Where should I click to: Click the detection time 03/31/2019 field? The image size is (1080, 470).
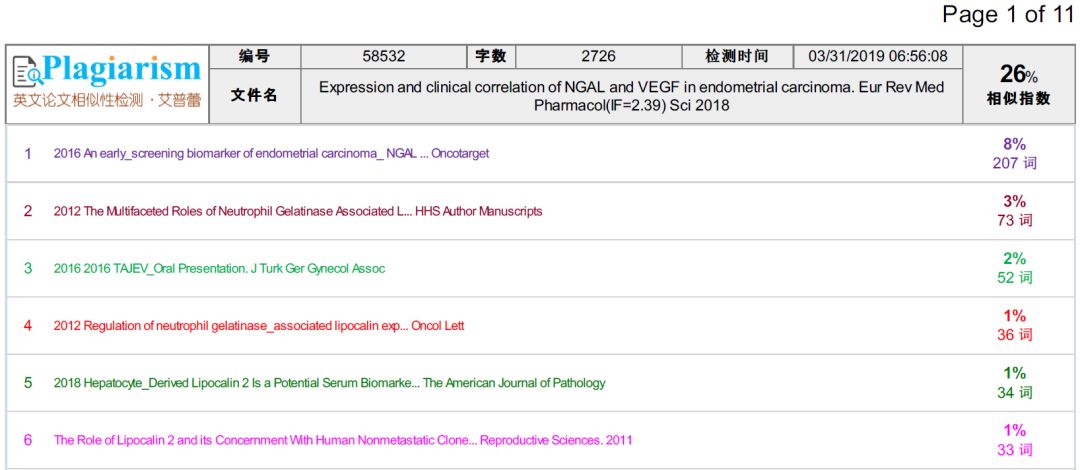click(x=877, y=57)
